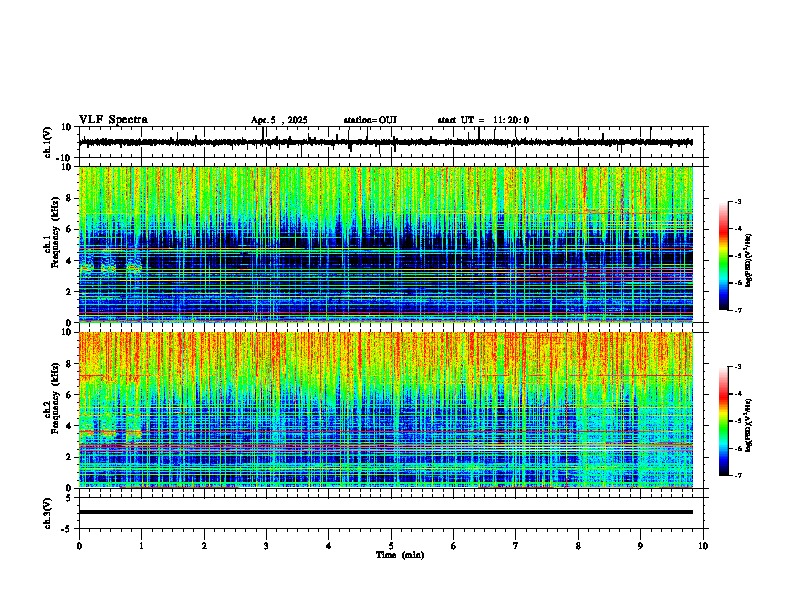Click the ch.1 spectrogram image
The image size is (792, 612).
pyautogui.click(x=386, y=244)
